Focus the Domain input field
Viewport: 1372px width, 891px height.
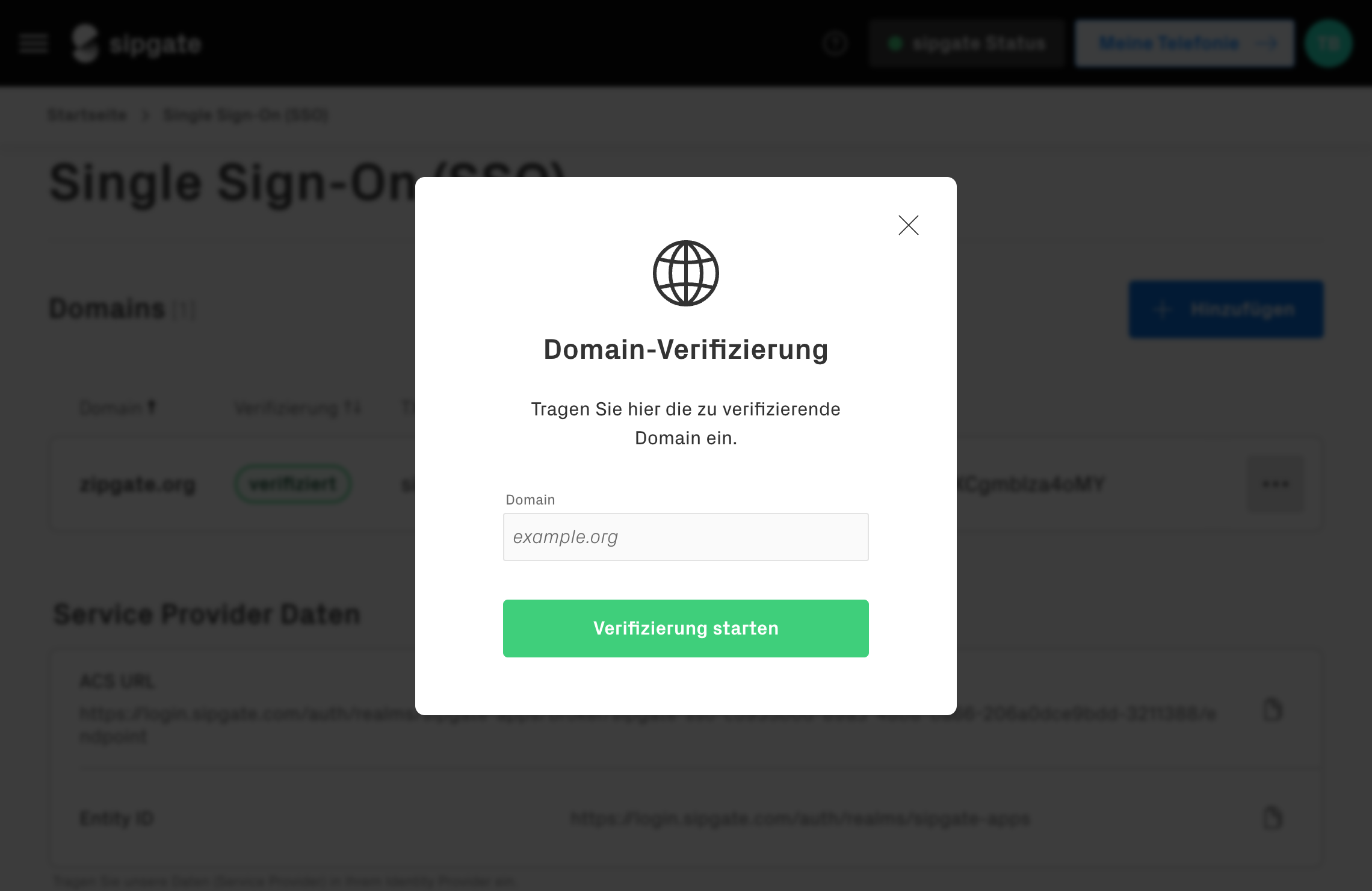pos(686,537)
